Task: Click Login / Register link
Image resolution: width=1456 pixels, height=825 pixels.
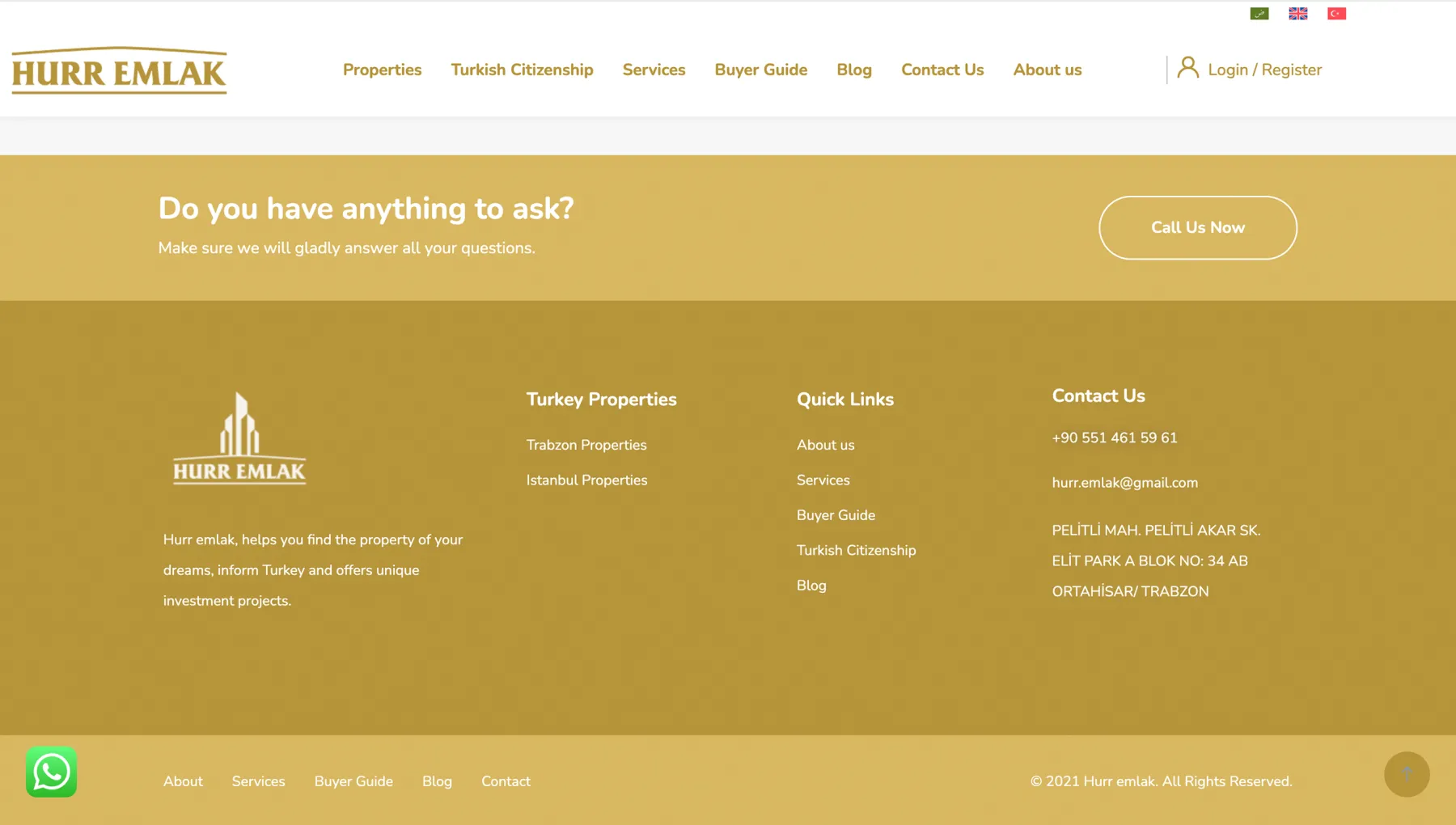Action: pyautogui.click(x=1264, y=70)
